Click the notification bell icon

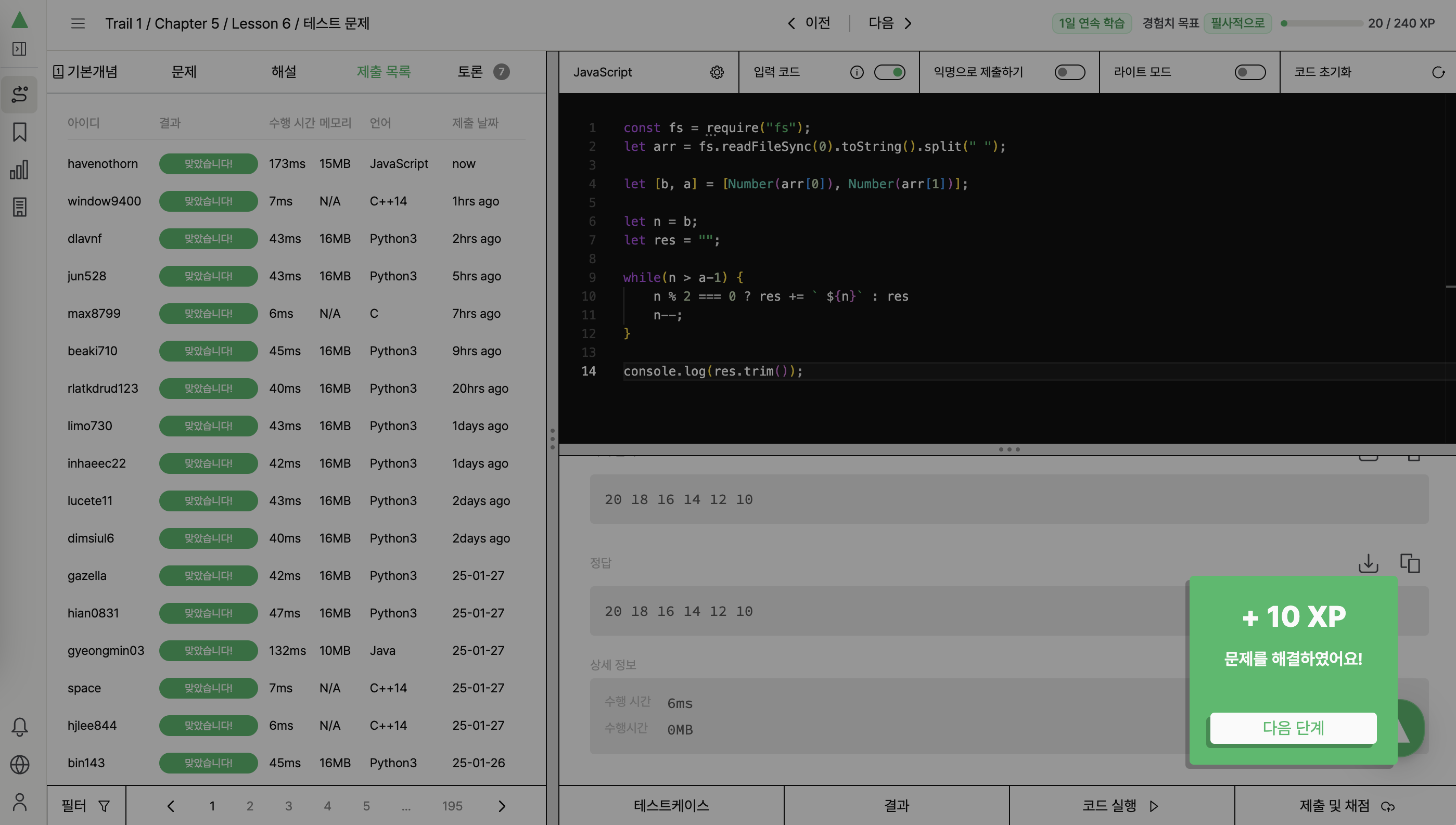[x=19, y=727]
